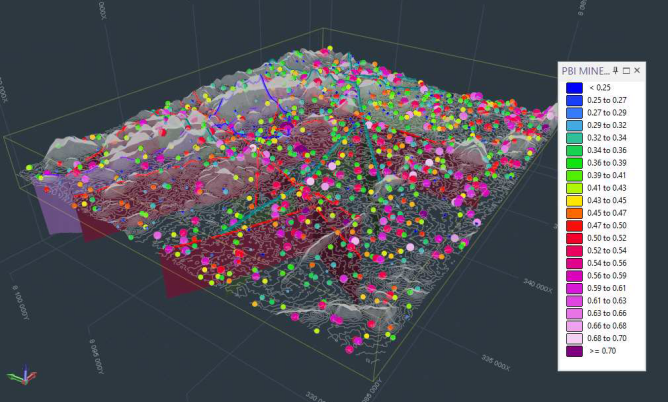Pick the swatch for 0.29 to 0.32
This screenshot has width=668, height=402.
[574, 125]
